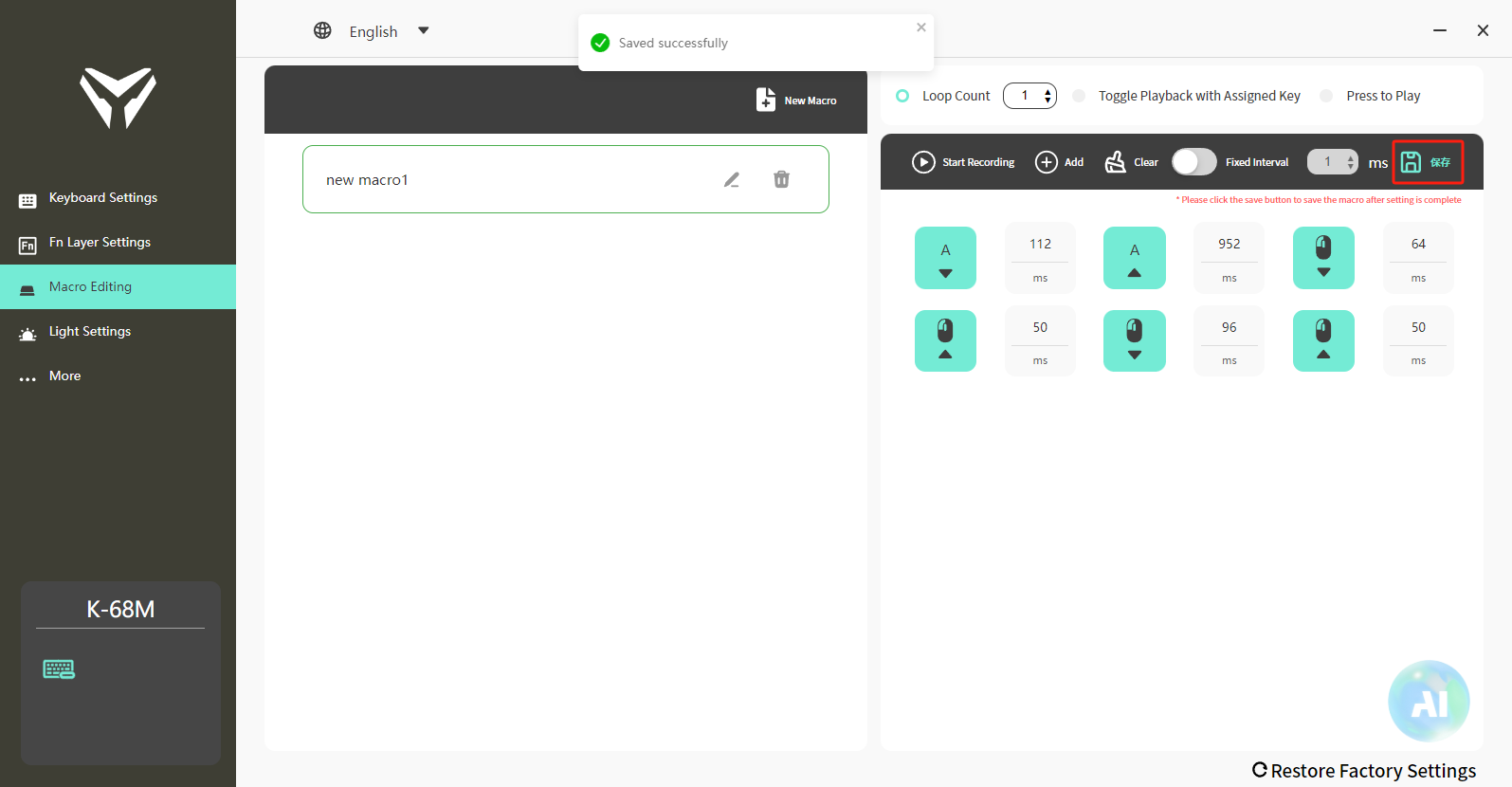
Task: Dismiss the Saved successfully notification
Action: click(921, 27)
